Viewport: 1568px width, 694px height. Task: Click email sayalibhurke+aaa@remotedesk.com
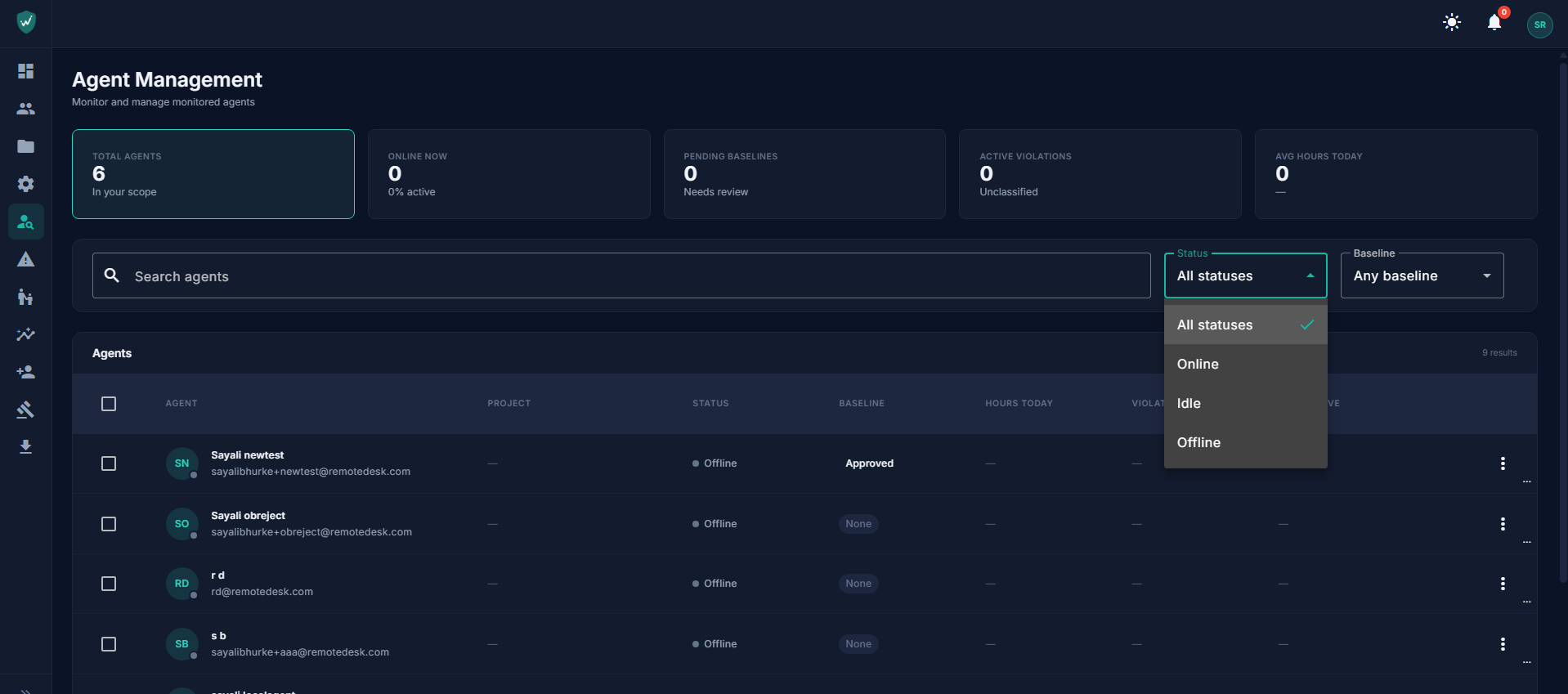coord(300,652)
